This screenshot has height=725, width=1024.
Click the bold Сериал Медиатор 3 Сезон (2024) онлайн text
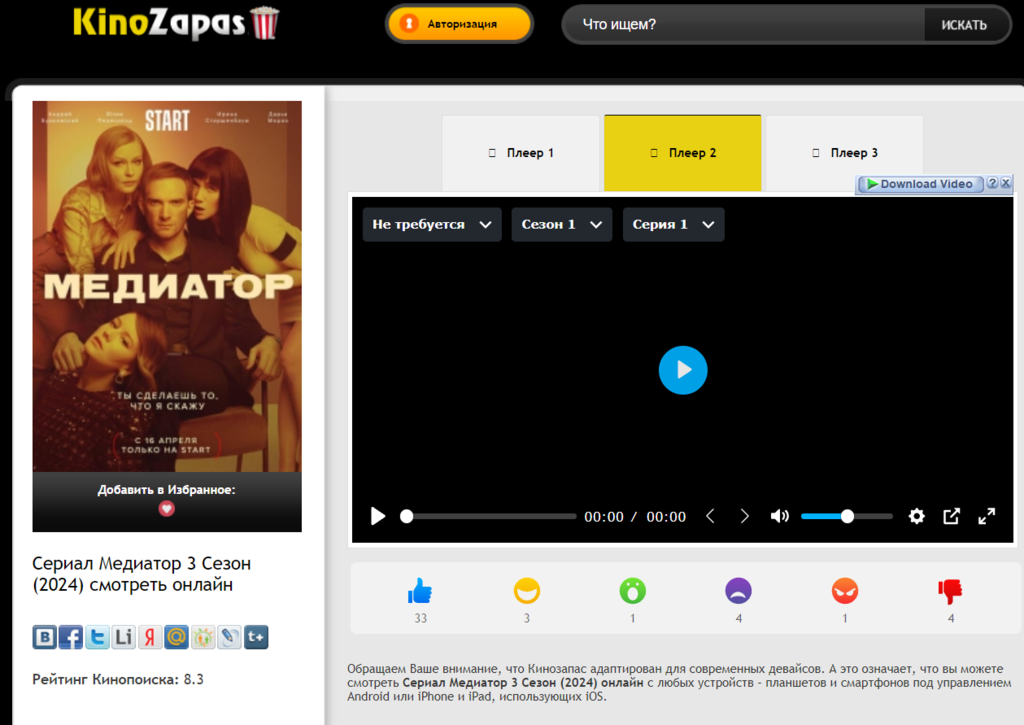click(522, 683)
